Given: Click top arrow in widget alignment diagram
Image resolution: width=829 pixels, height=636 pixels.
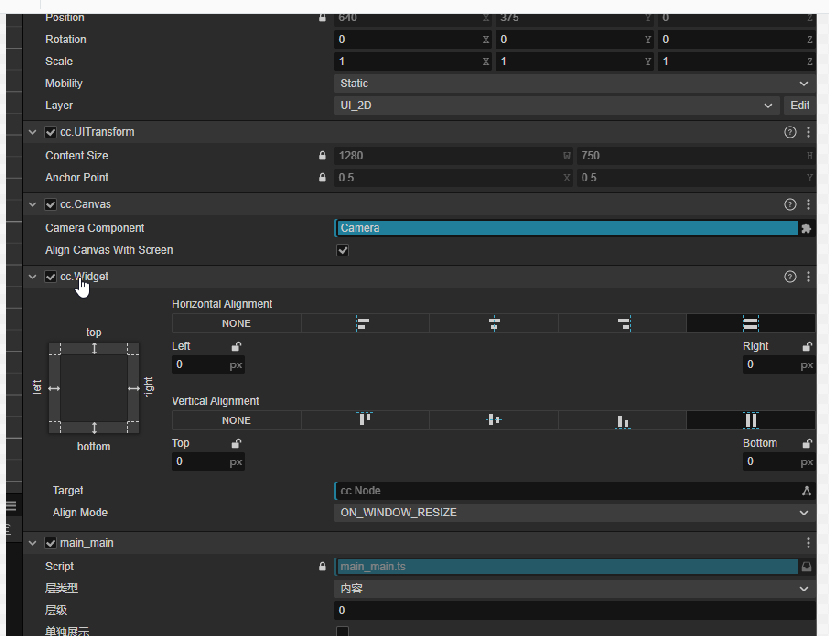Looking at the screenshot, I should pos(94,348).
